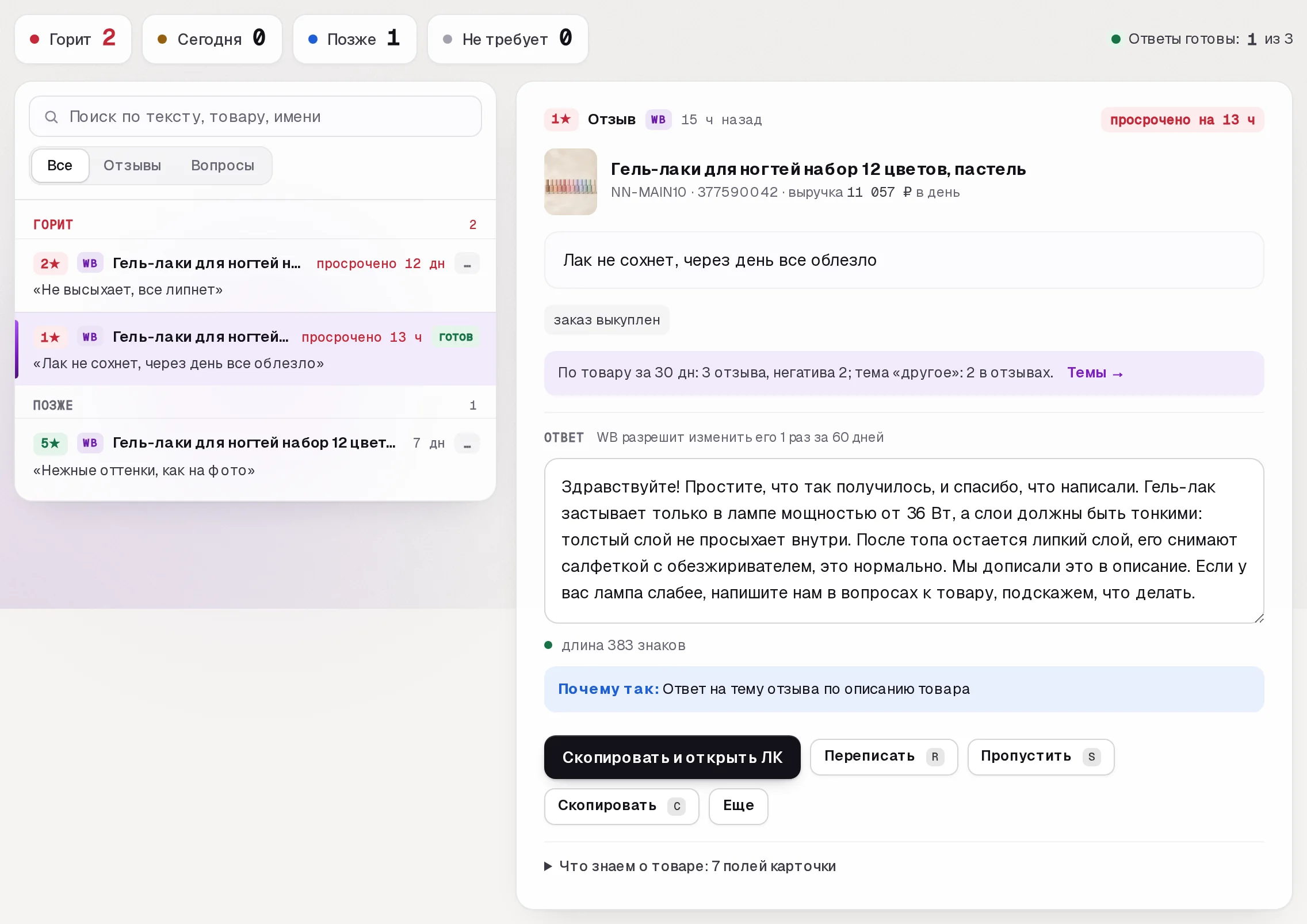Filter by Не требует status chip
This screenshot has height=924, width=1307.
(508, 39)
